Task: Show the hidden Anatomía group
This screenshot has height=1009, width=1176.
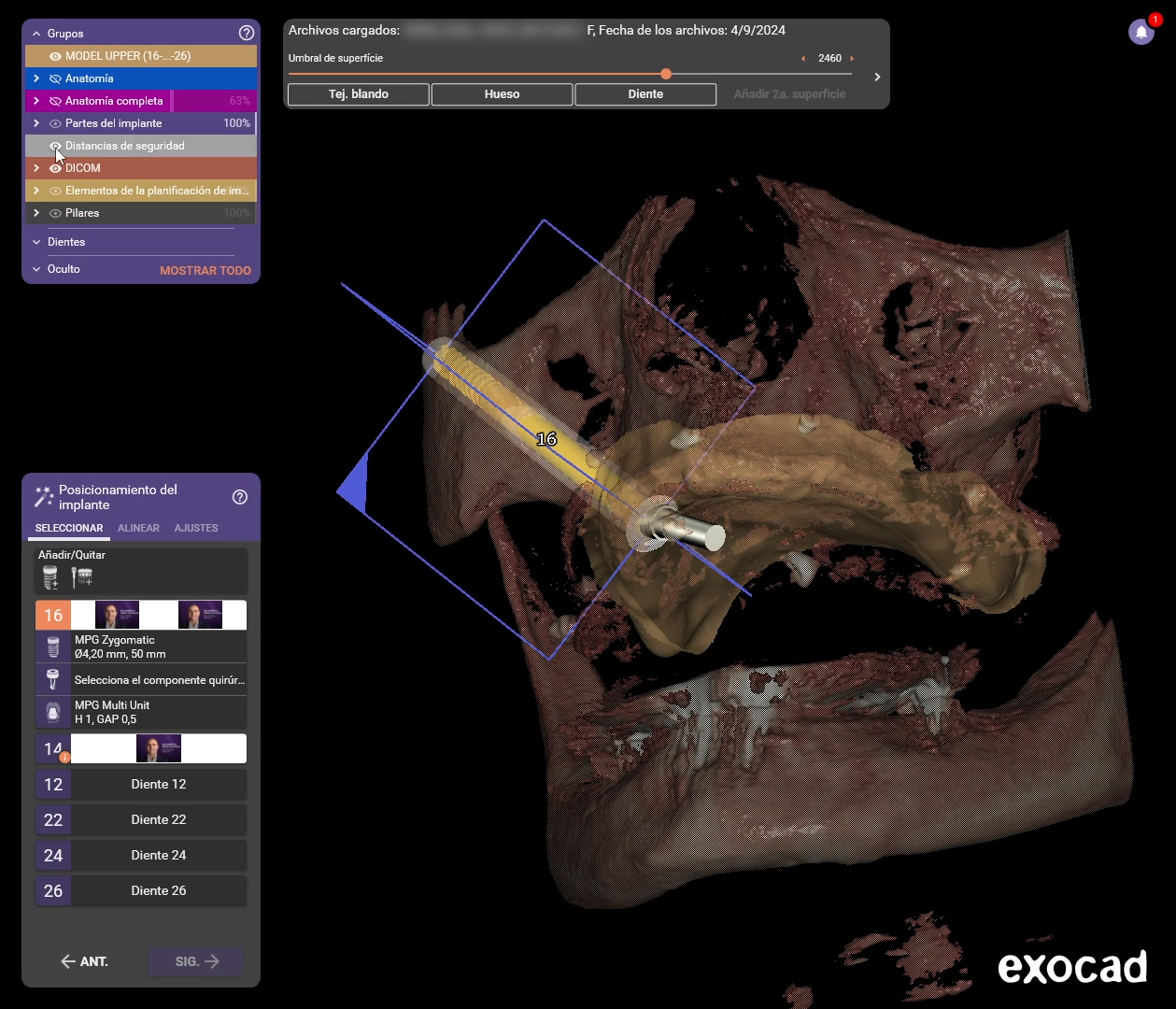Action: click(x=55, y=78)
